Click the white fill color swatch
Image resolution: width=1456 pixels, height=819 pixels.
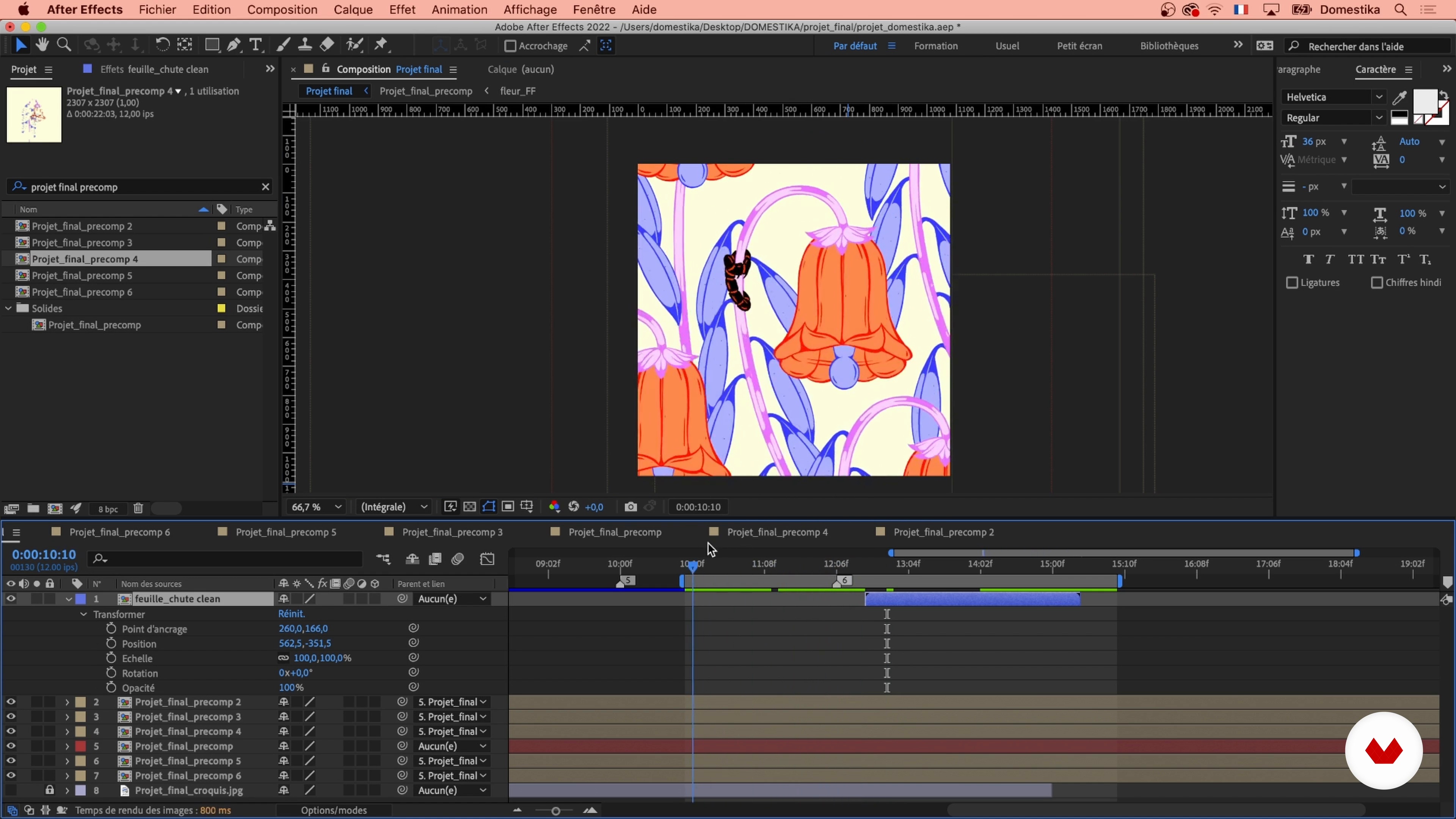1425,101
